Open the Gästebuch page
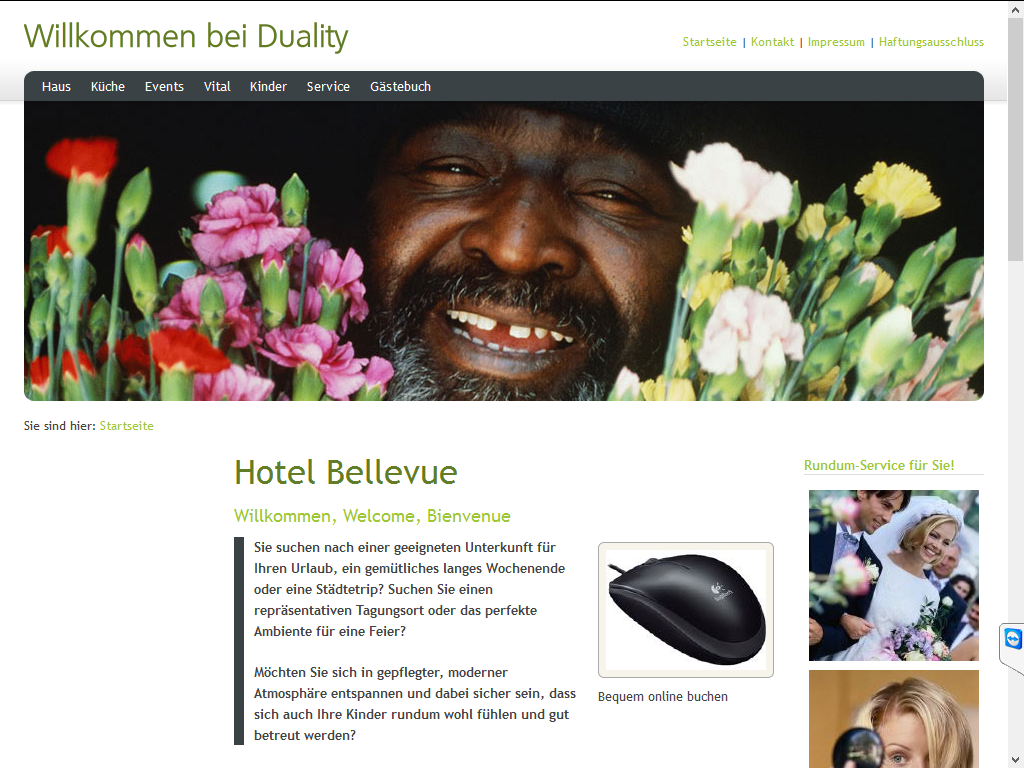 pyautogui.click(x=400, y=87)
